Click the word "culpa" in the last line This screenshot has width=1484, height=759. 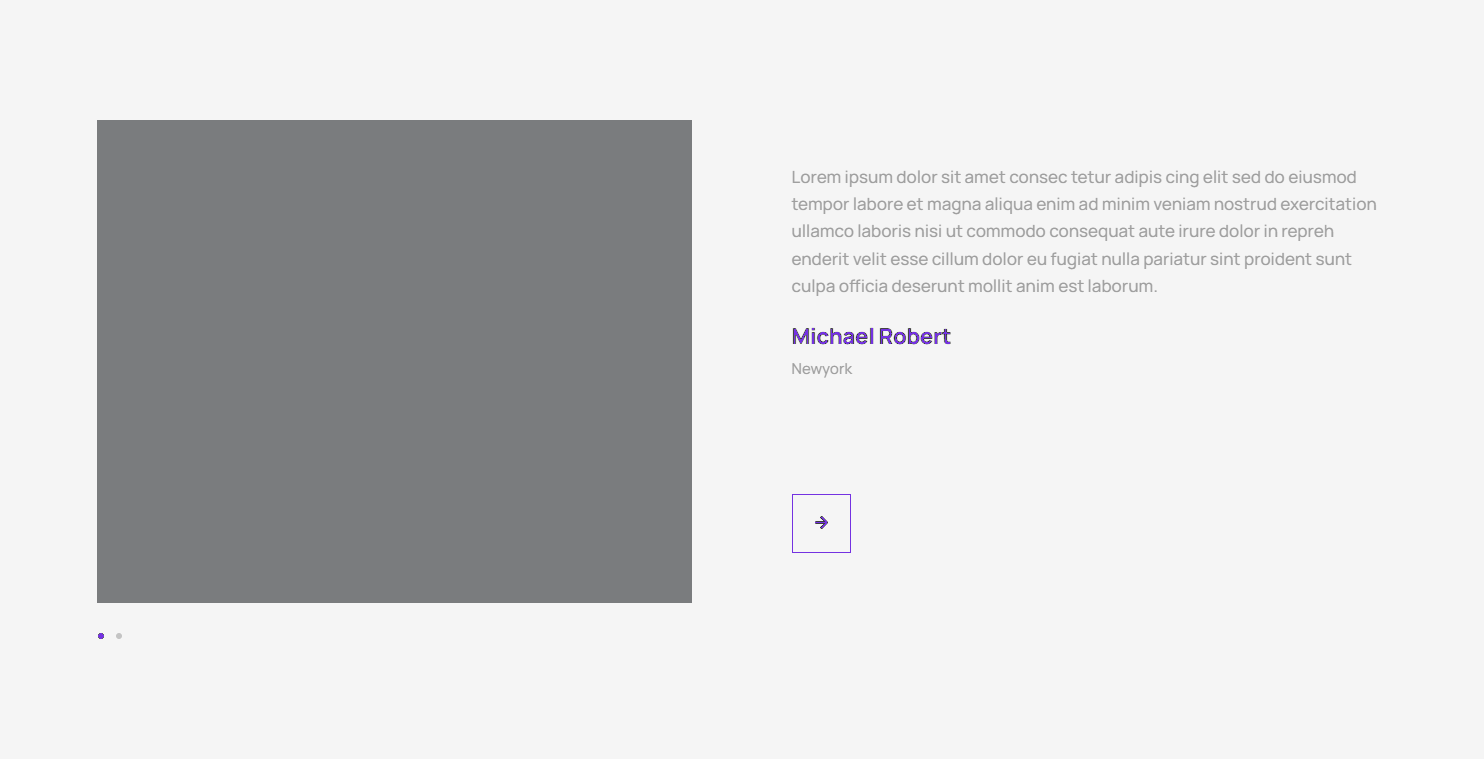pos(812,287)
